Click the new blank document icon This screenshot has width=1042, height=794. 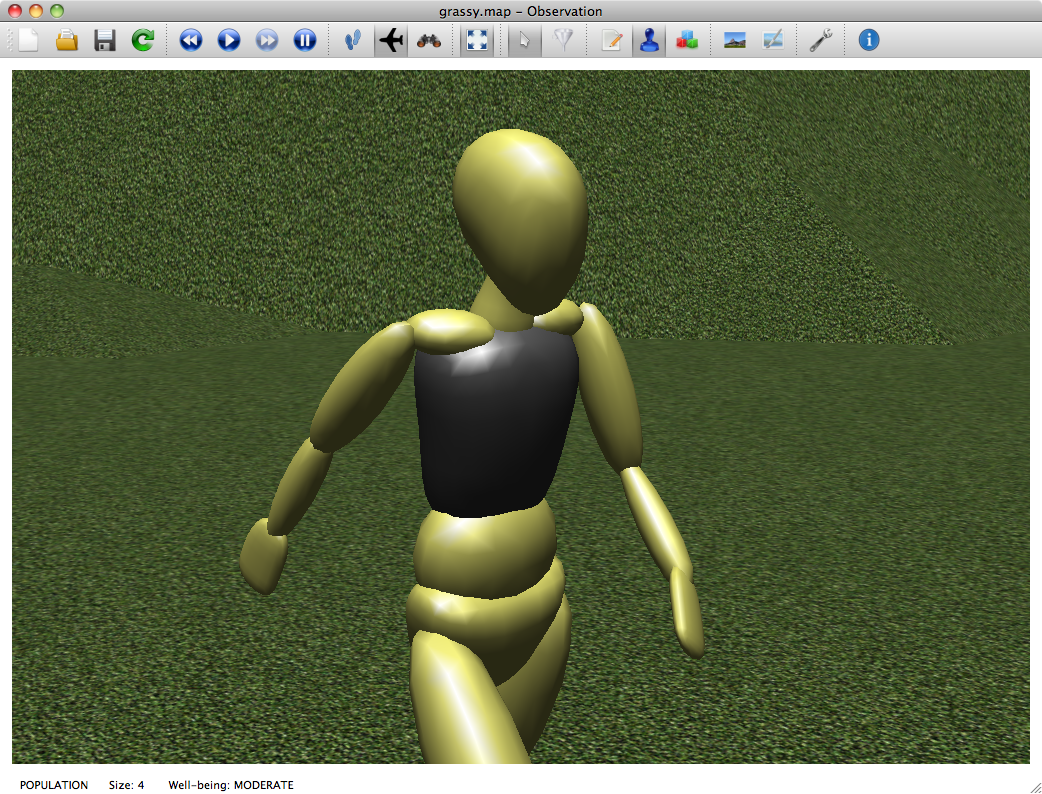[x=28, y=40]
